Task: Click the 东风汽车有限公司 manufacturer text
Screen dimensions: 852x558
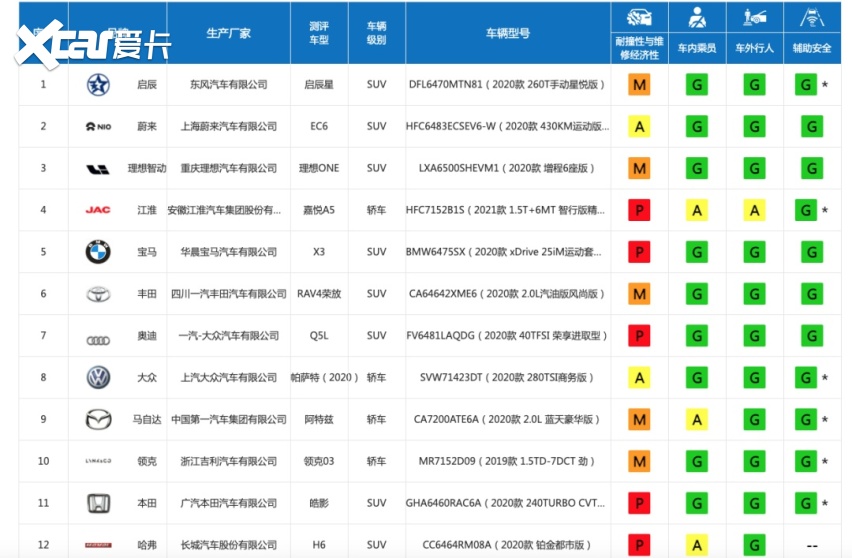Action: (228, 85)
